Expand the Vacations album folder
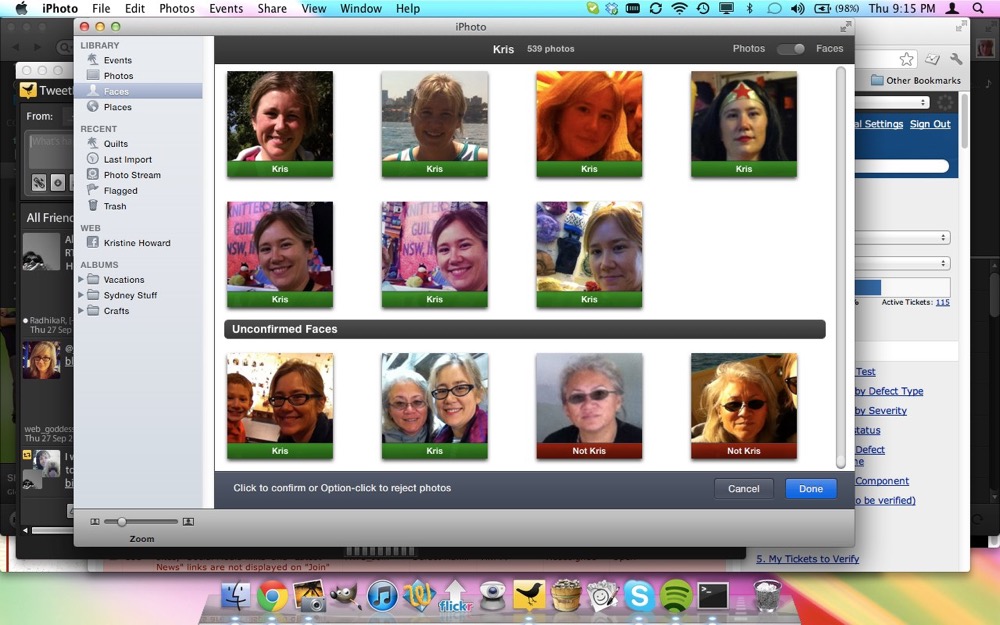Viewport: 1000px width, 625px height. click(81, 280)
